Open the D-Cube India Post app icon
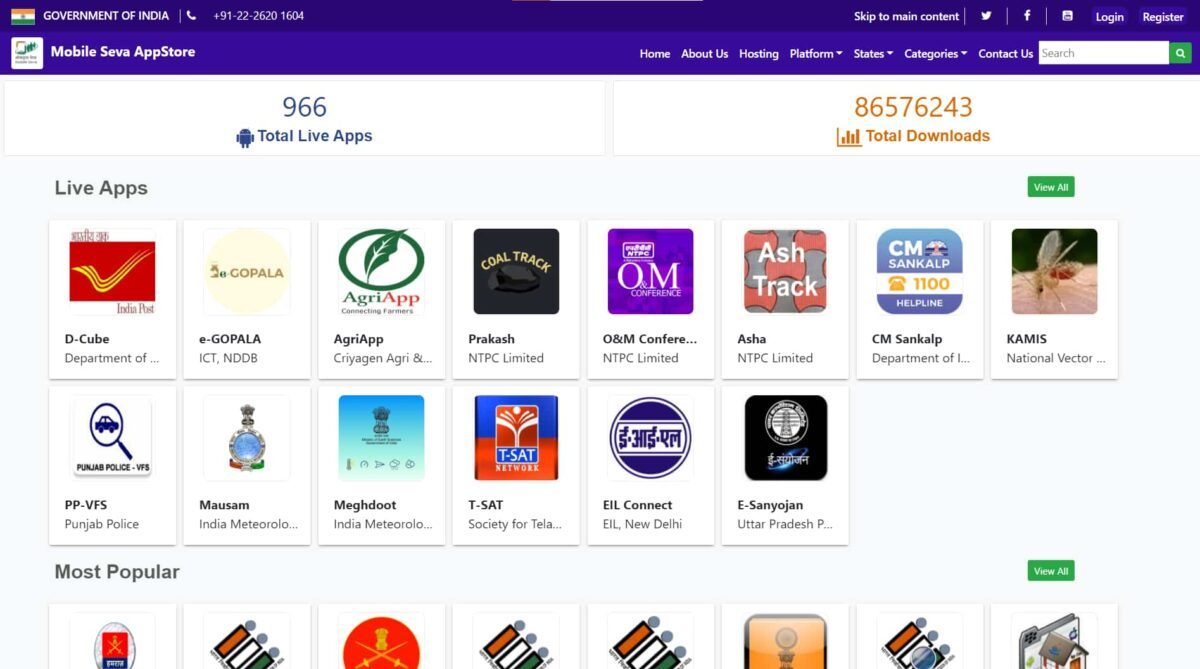This screenshot has width=1200, height=669. pyautogui.click(x=112, y=271)
